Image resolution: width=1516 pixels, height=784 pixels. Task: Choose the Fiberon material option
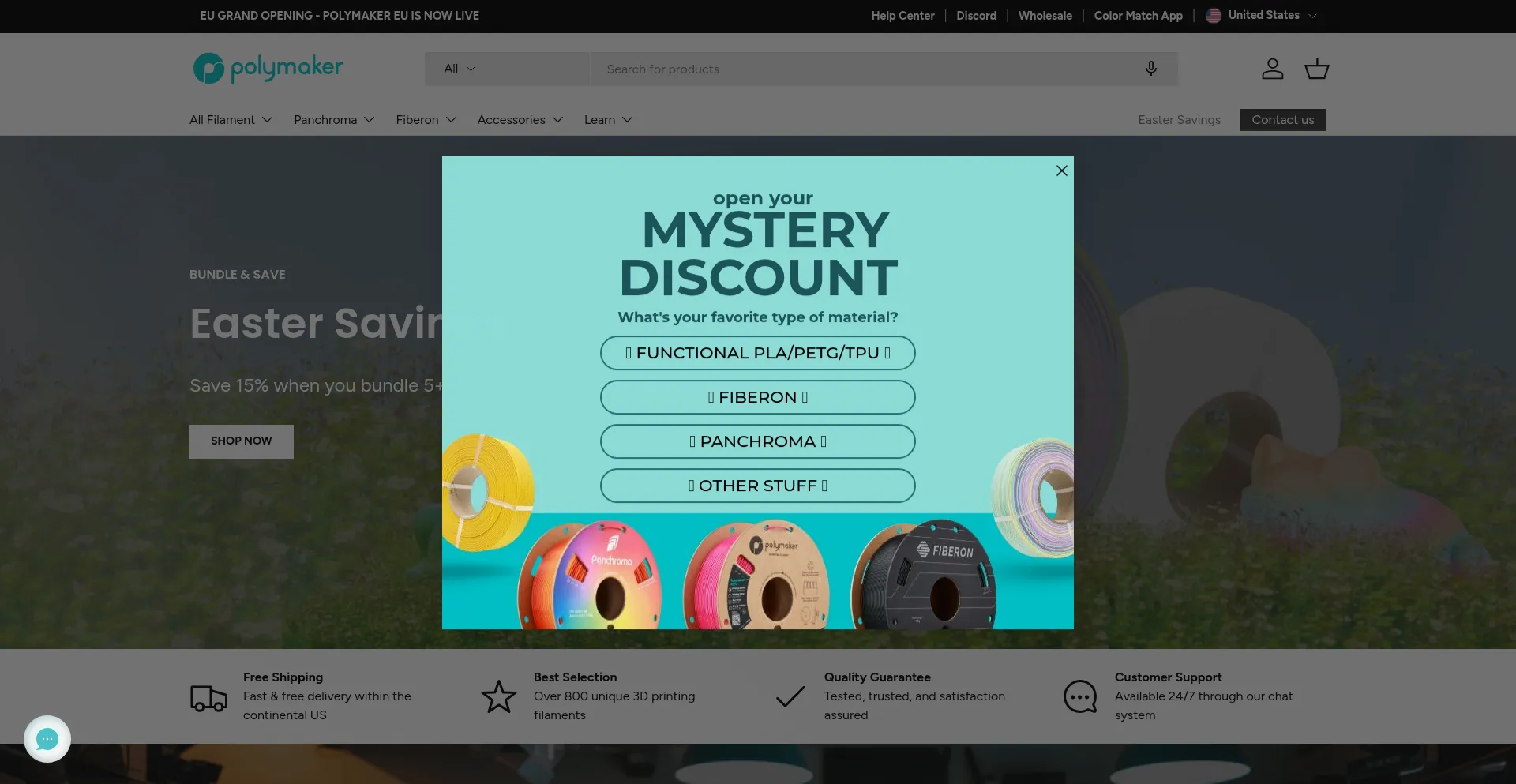(758, 397)
